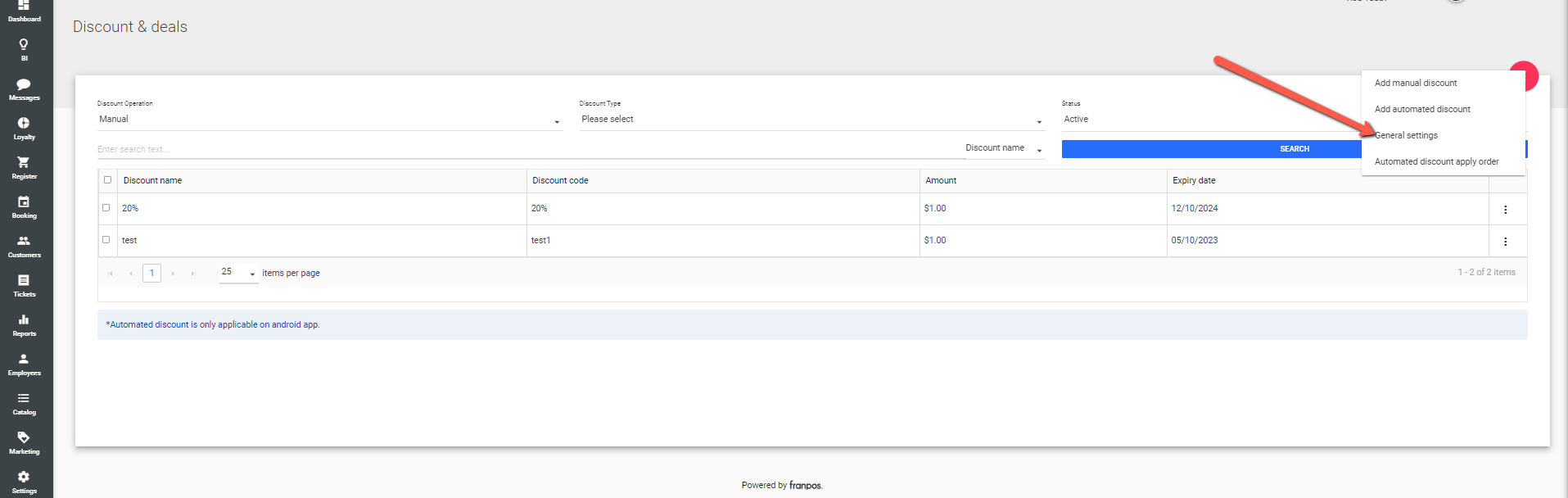
Task: Expand the Status dropdown showing Active
Action: pyautogui.click(x=1212, y=120)
